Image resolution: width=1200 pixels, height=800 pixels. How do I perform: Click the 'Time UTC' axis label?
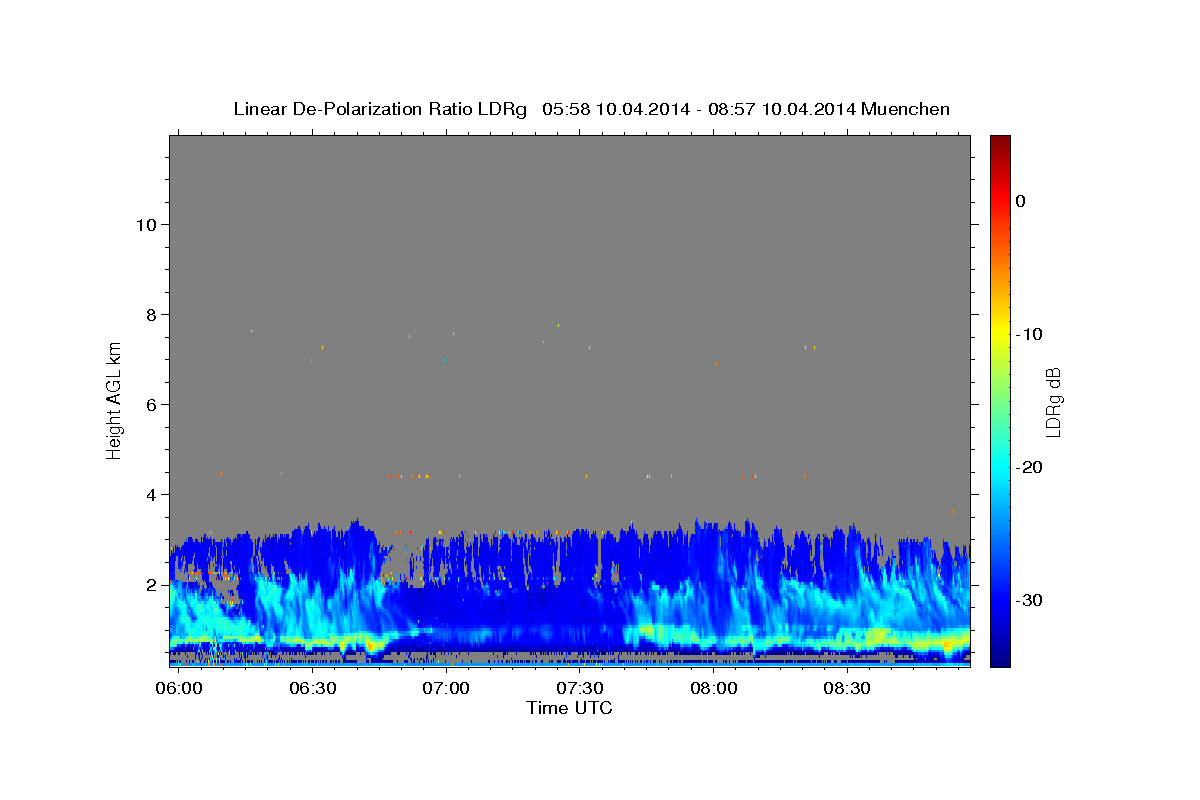(x=569, y=708)
